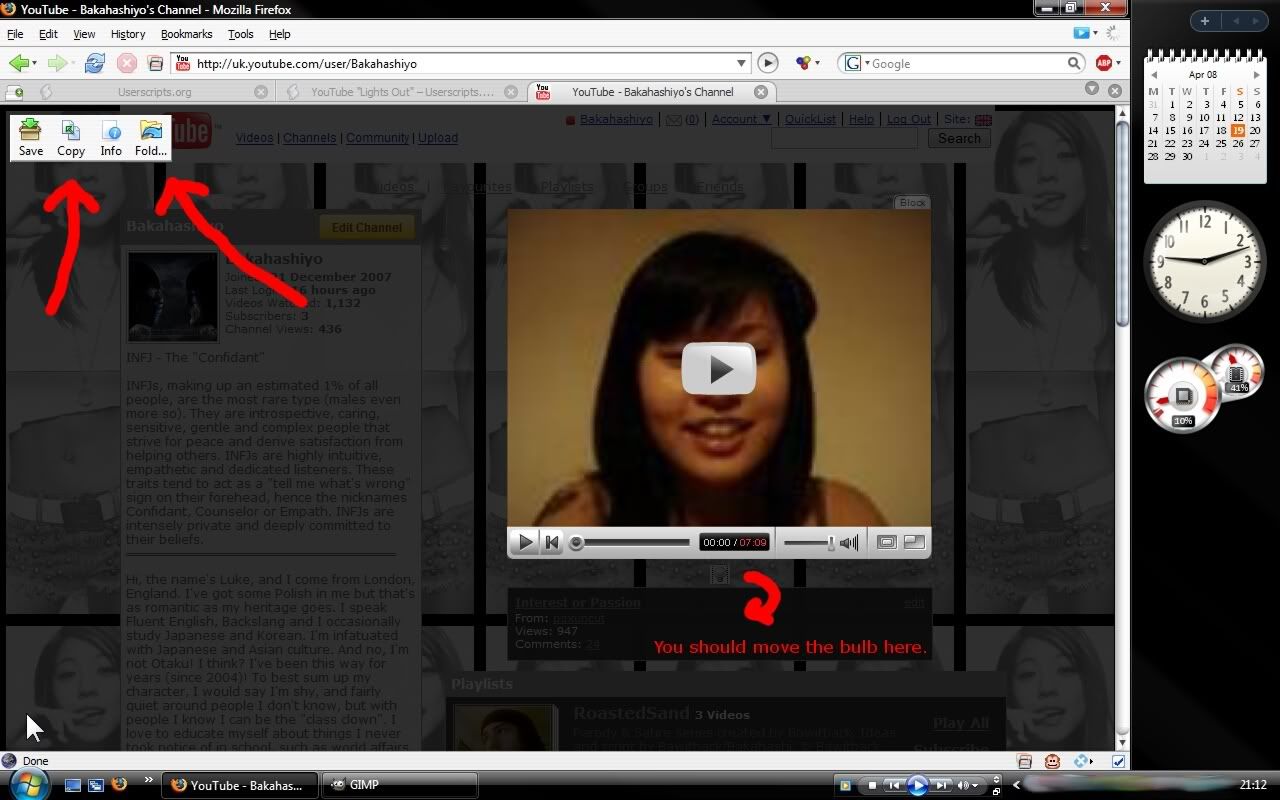Open GIMP from the taskbar
This screenshot has height=800, width=1280.
tap(398, 785)
